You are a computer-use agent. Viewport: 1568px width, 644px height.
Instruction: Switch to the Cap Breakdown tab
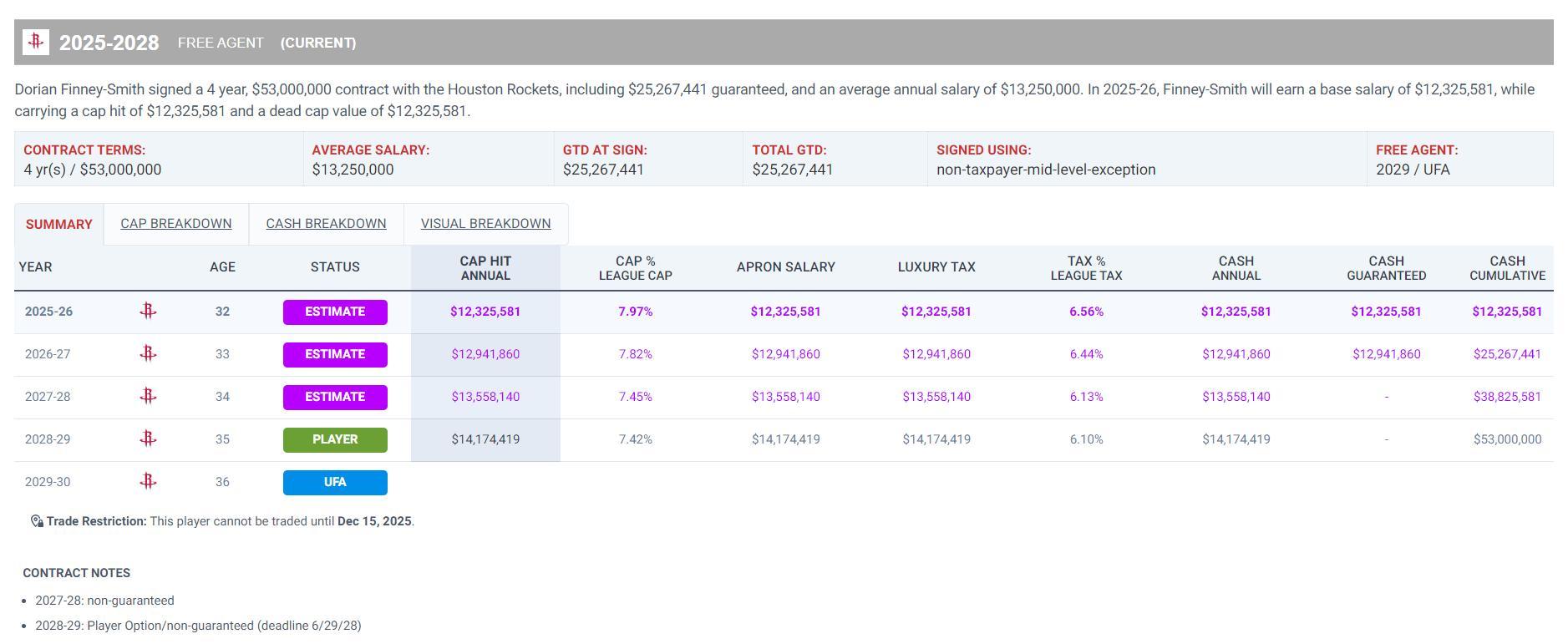(x=176, y=224)
